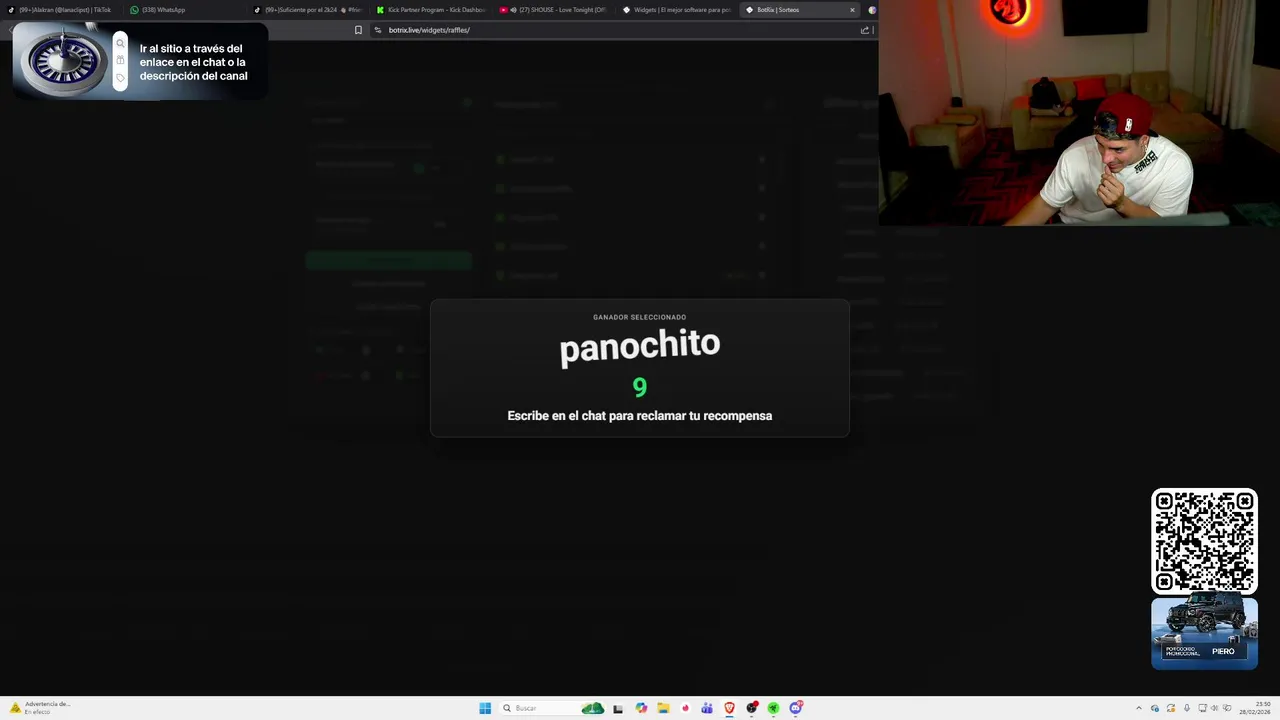Click the streamer webcam feed
The image size is (1280, 720).
point(1079,112)
